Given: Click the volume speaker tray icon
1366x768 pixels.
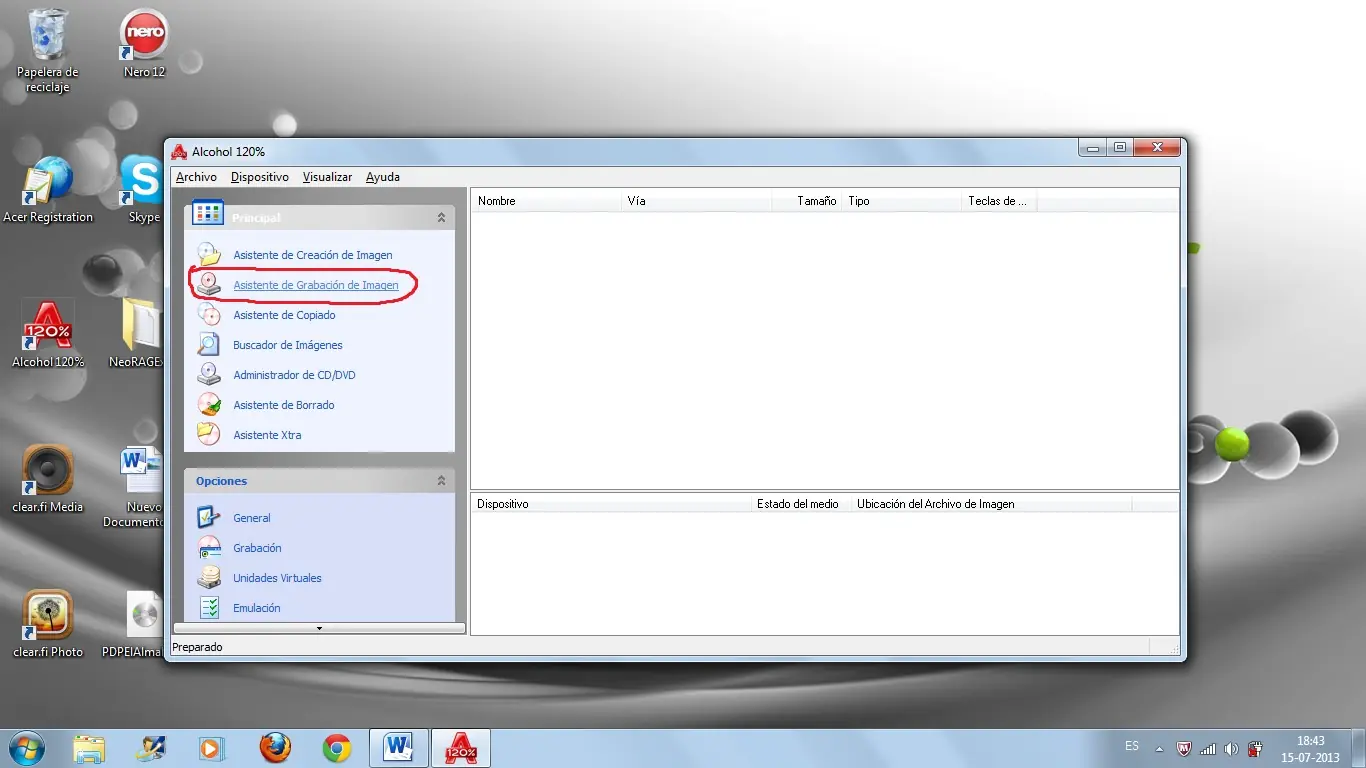Looking at the screenshot, I should coord(1231,748).
